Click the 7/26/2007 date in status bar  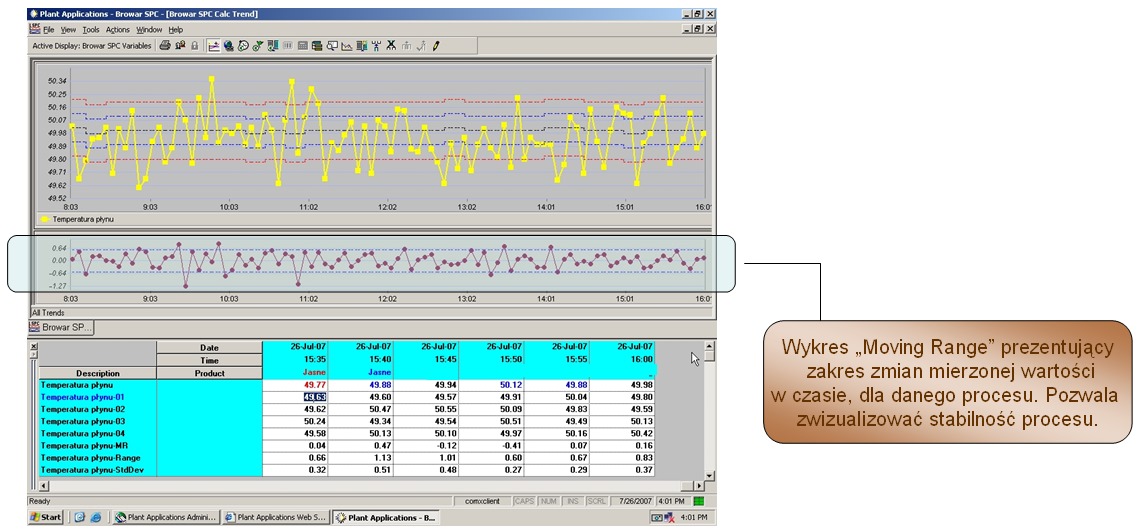635,501
